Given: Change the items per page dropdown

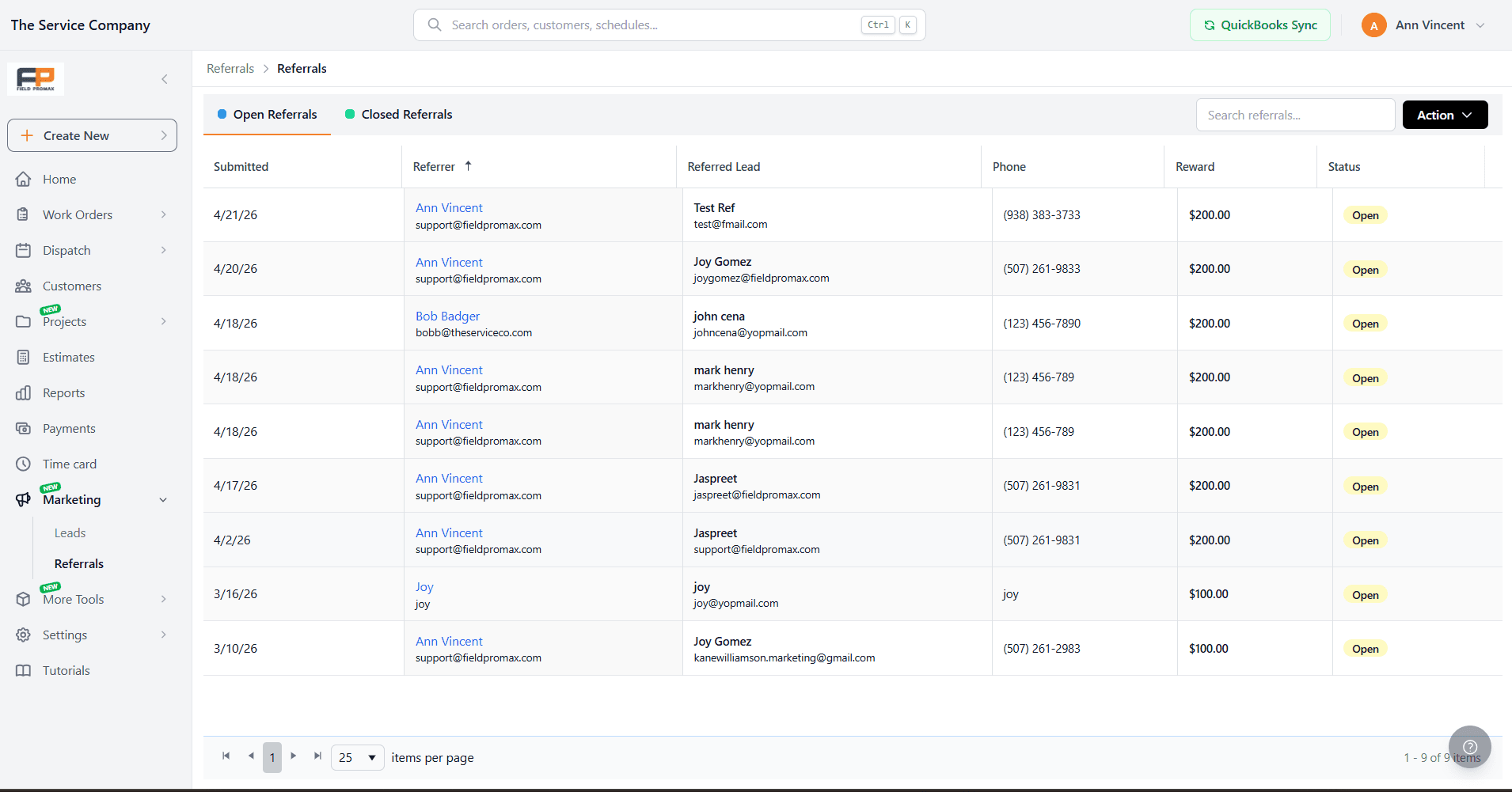Looking at the screenshot, I should [x=358, y=758].
